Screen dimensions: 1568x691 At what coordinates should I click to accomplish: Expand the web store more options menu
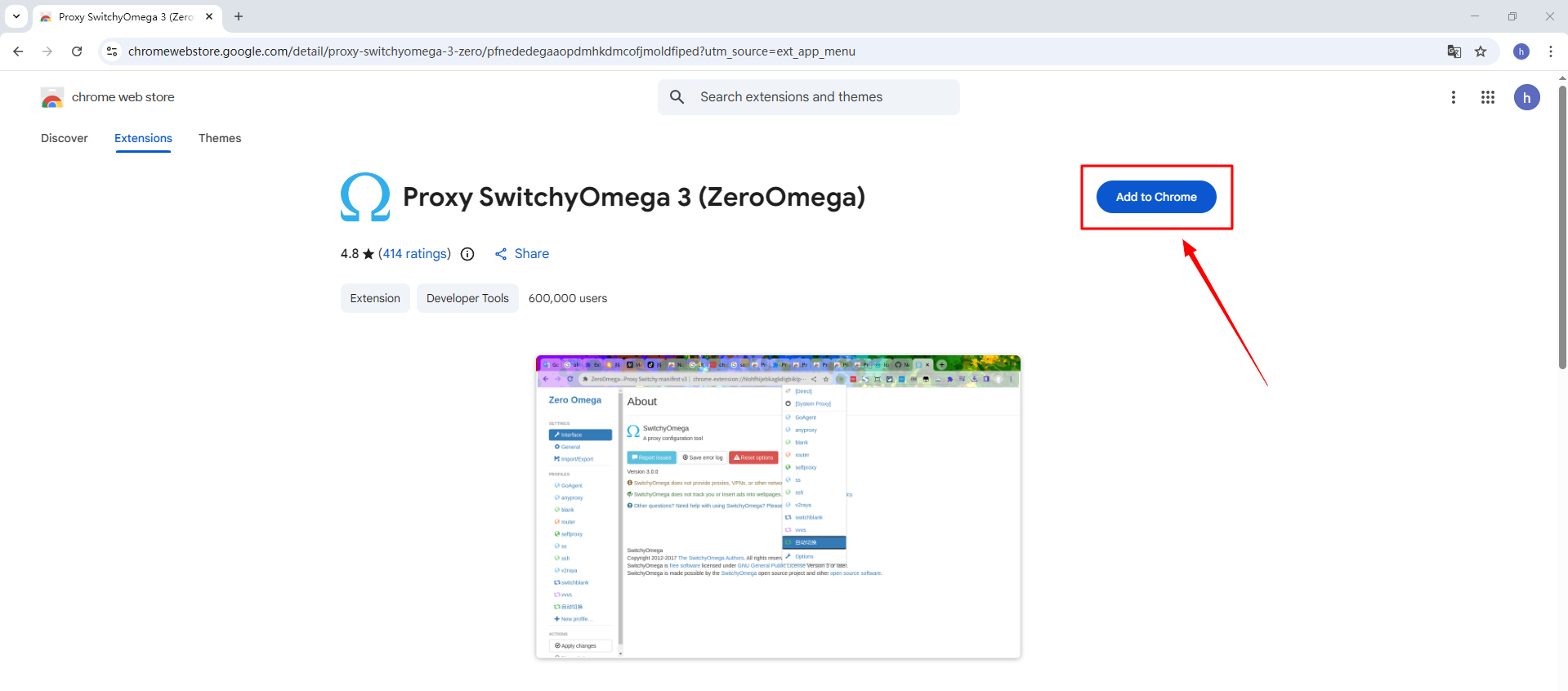tap(1453, 97)
